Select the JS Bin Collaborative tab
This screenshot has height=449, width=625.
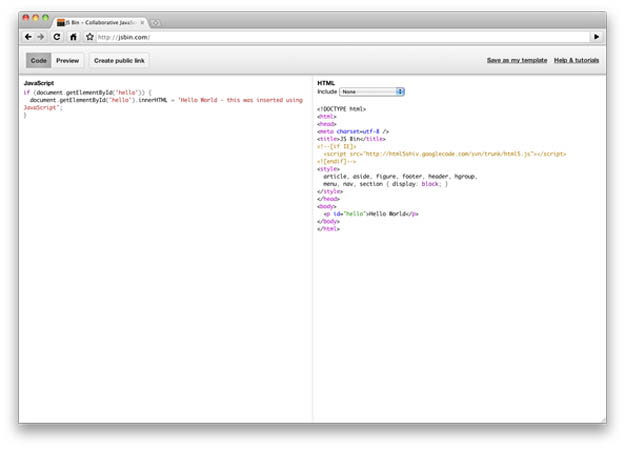[x=98, y=23]
